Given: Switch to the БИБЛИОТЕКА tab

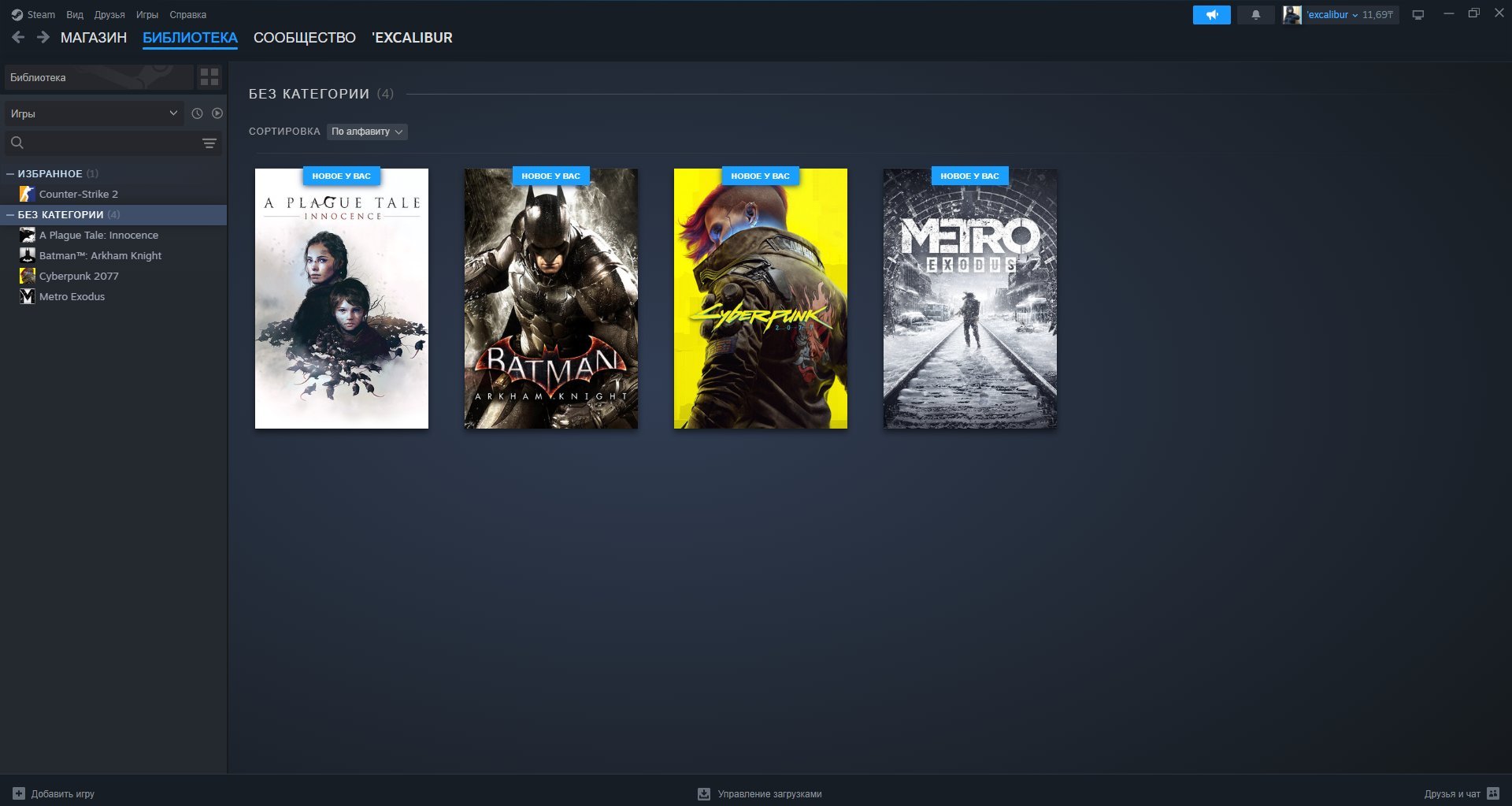Looking at the screenshot, I should pyautogui.click(x=190, y=38).
